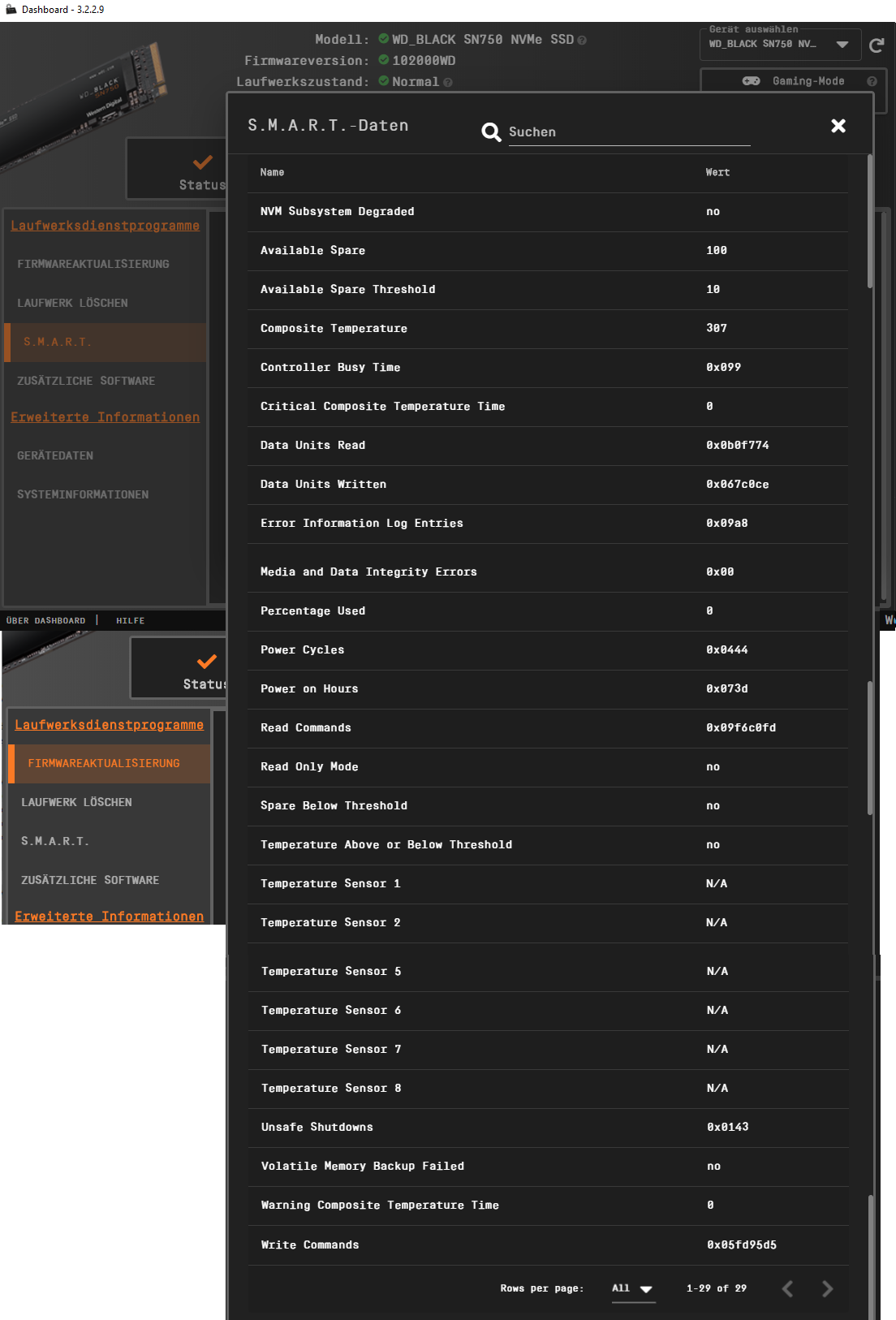This screenshot has width=896, height=1320.
Task: Click the green check beside Firmwareversion
Action: [x=384, y=60]
